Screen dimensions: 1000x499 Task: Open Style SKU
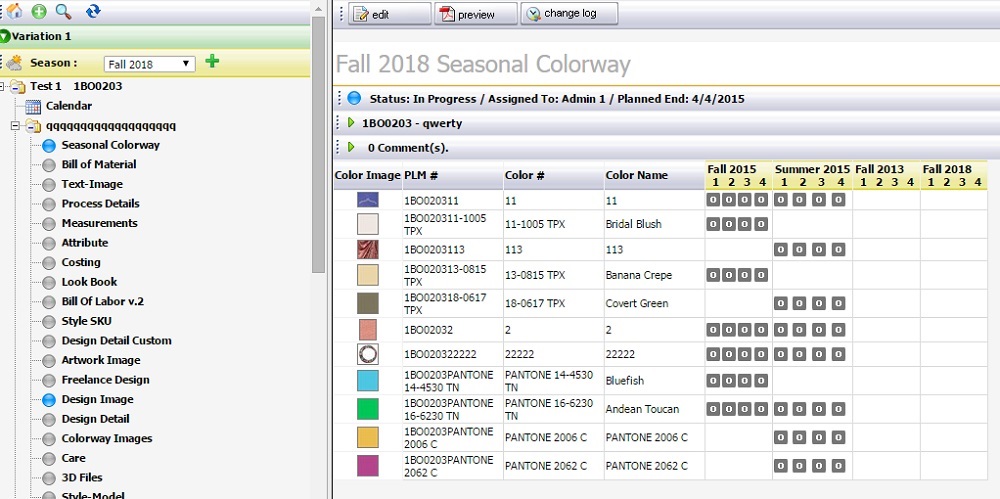(86, 321)
